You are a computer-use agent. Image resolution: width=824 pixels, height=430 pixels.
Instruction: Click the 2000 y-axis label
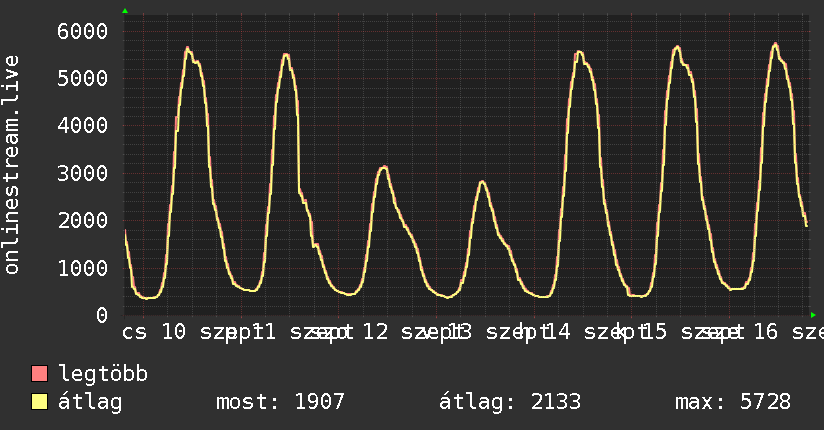point(83,220)
